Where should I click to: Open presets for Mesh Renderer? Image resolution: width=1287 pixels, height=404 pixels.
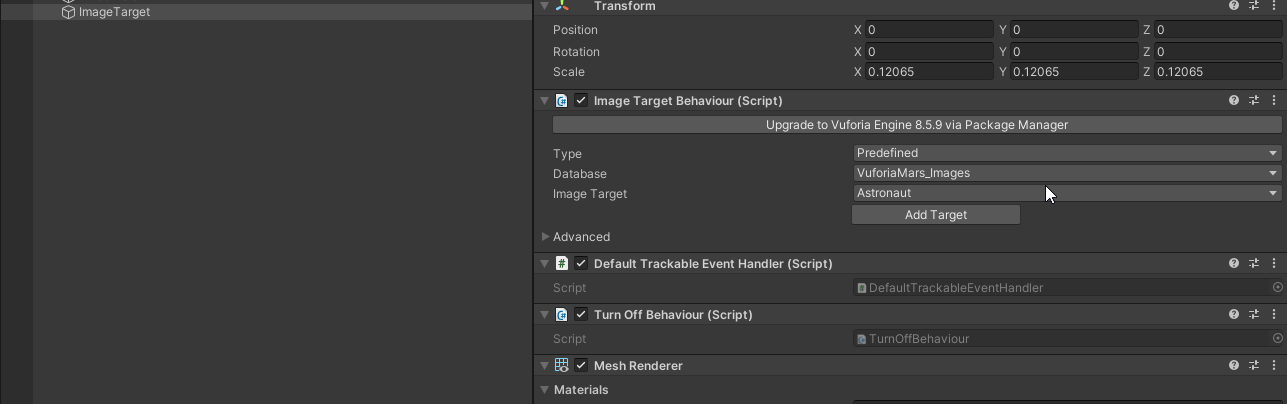coord(1254,366)
